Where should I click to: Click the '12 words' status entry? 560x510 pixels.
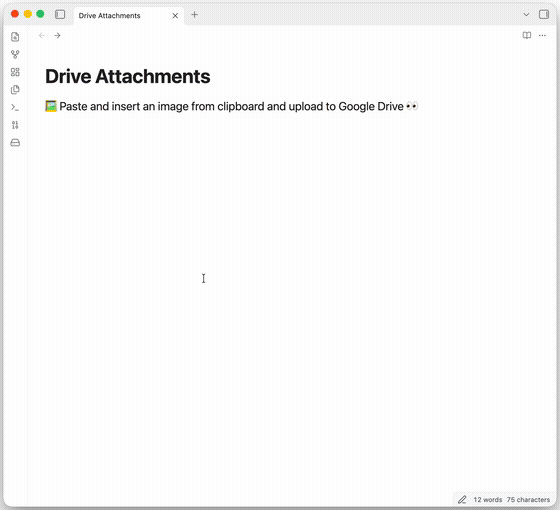tap(488, 500)
